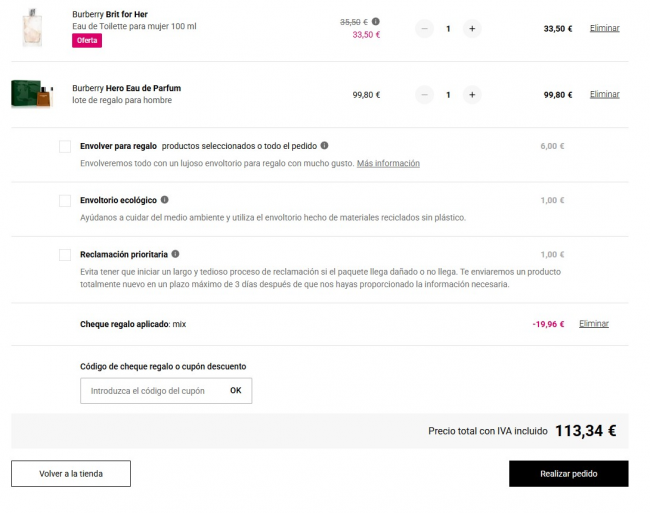Click info icon next to 35,50 € price
The height and width of the screenshot is (513, 650).
[376, 21]
